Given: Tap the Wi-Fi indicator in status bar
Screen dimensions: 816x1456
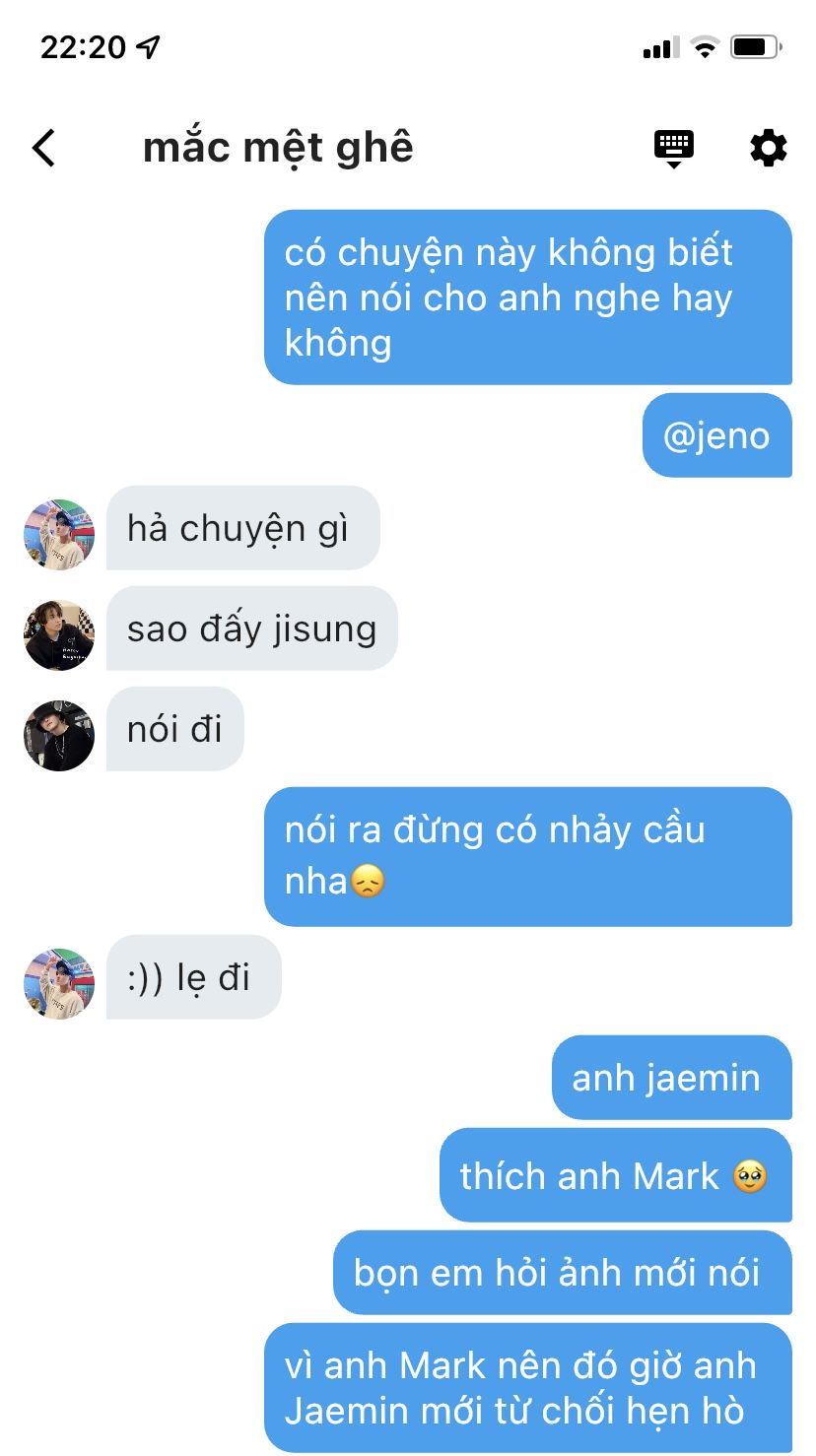Looking at the screenshot, I should click(705, 46).
